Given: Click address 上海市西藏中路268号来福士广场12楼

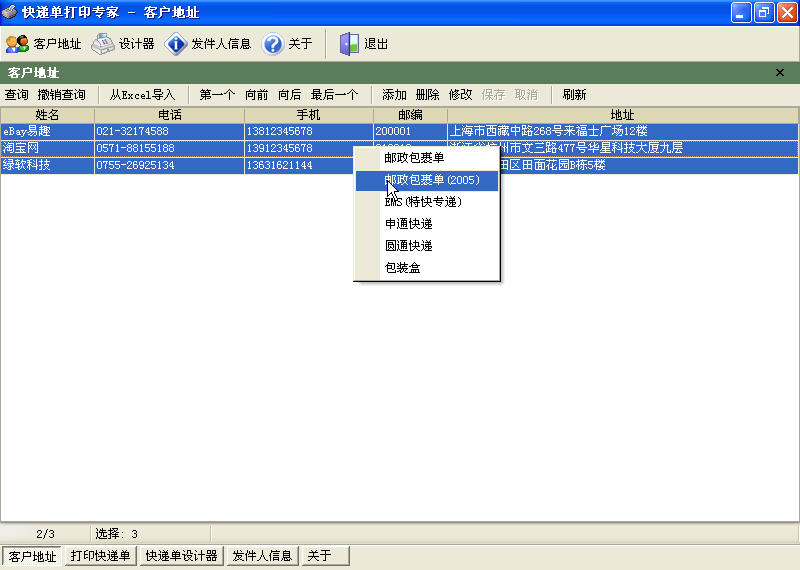Looking at the screenshot, I should (623, 131).
